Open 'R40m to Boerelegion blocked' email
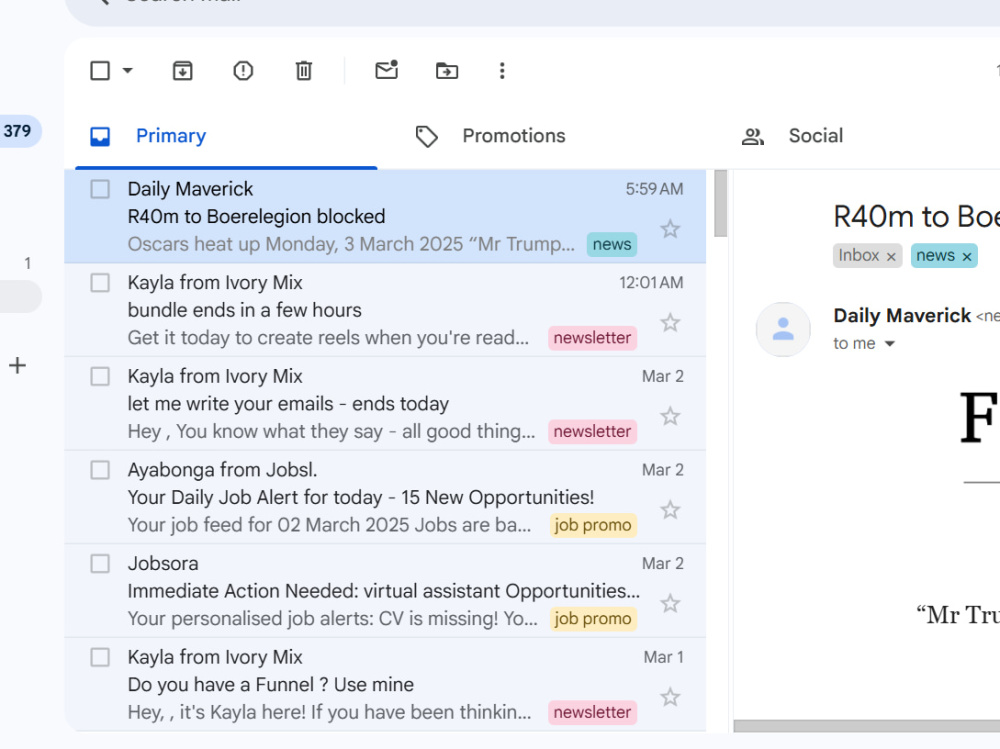This screenshot has width=1000, height=749. click(x=385, y=216)
